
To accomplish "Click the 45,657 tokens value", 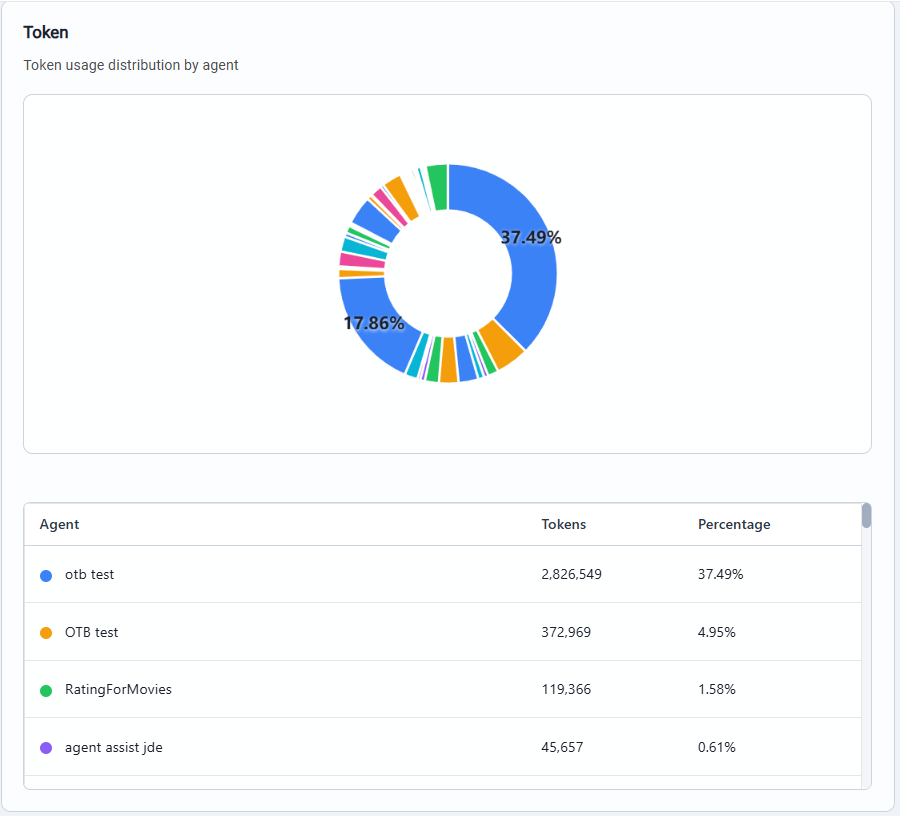I will coord(562,747).
